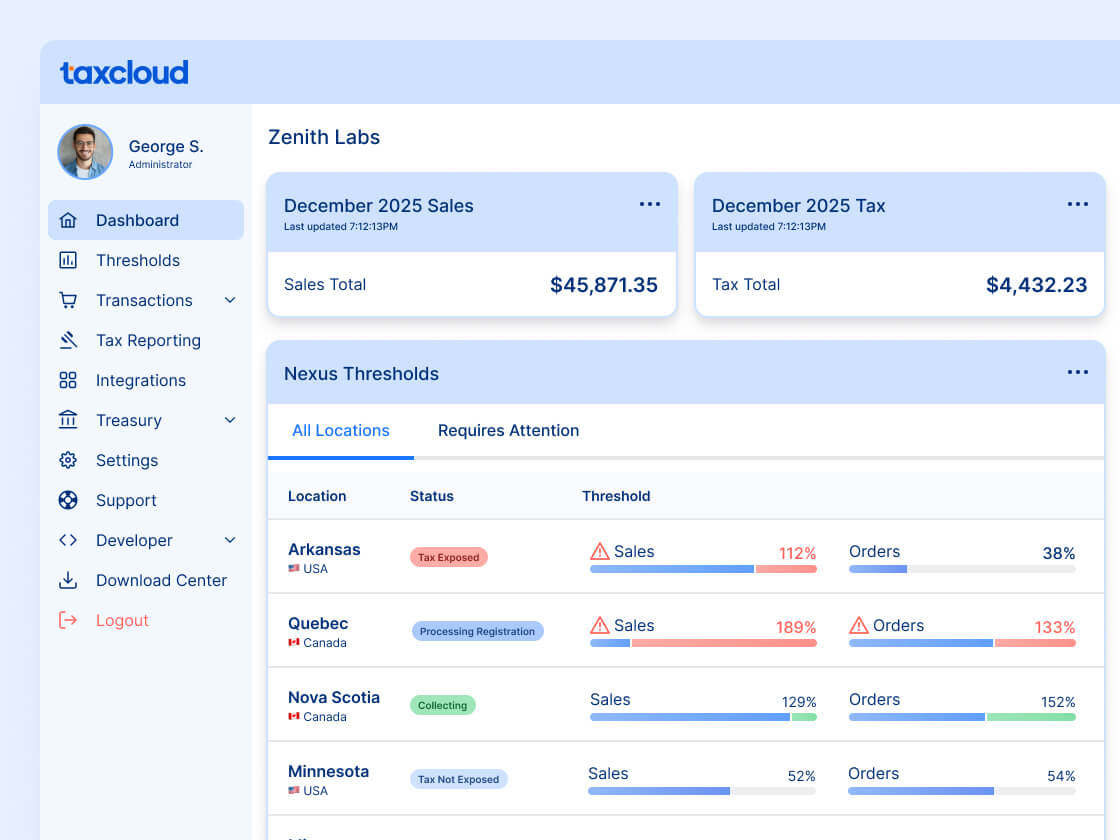1120x840 pixels.
Task: Switch to the Requires Attention tab
Action: tap(508, 431)
